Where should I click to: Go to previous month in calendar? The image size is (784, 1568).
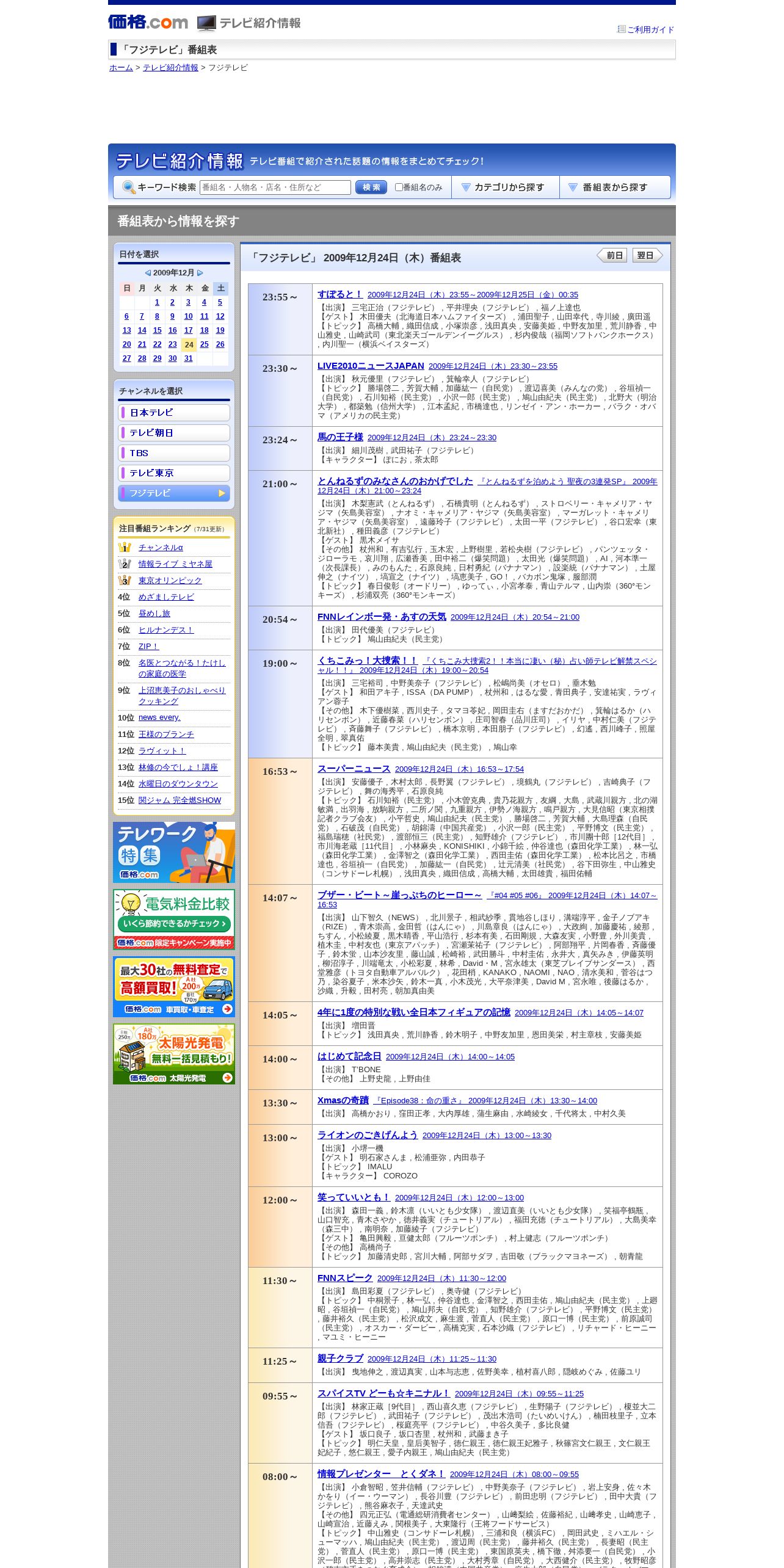148,273
